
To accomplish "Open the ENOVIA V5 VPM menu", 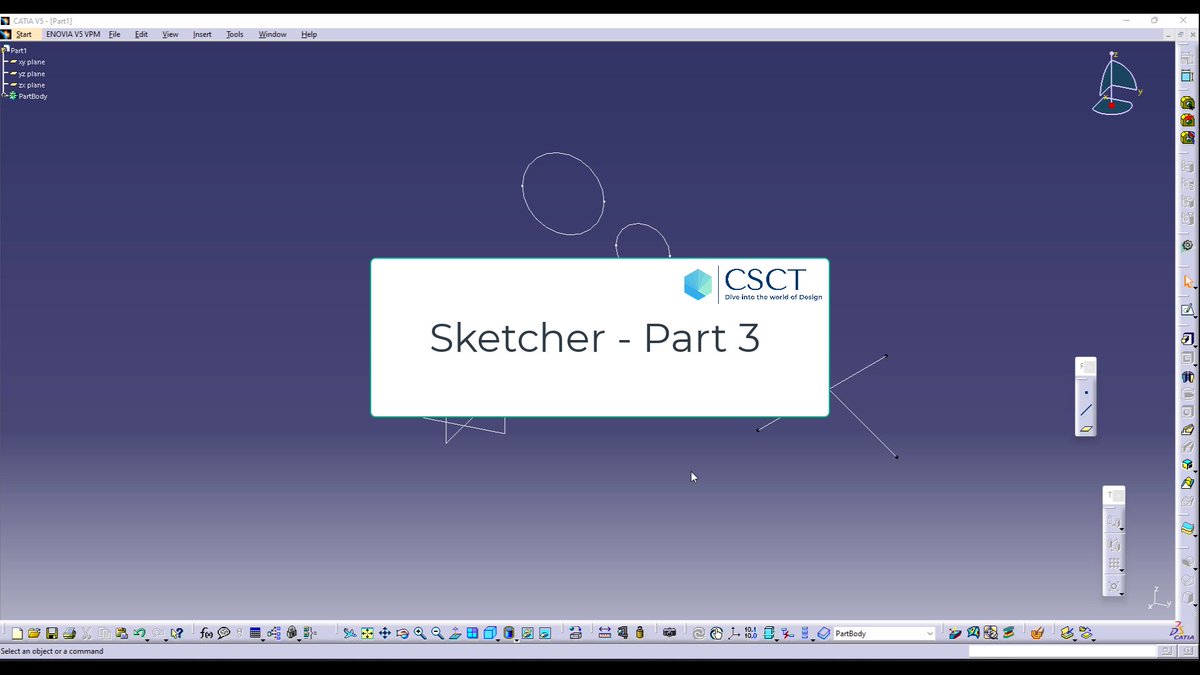I will pyautogui.click(x=73, y=34).
